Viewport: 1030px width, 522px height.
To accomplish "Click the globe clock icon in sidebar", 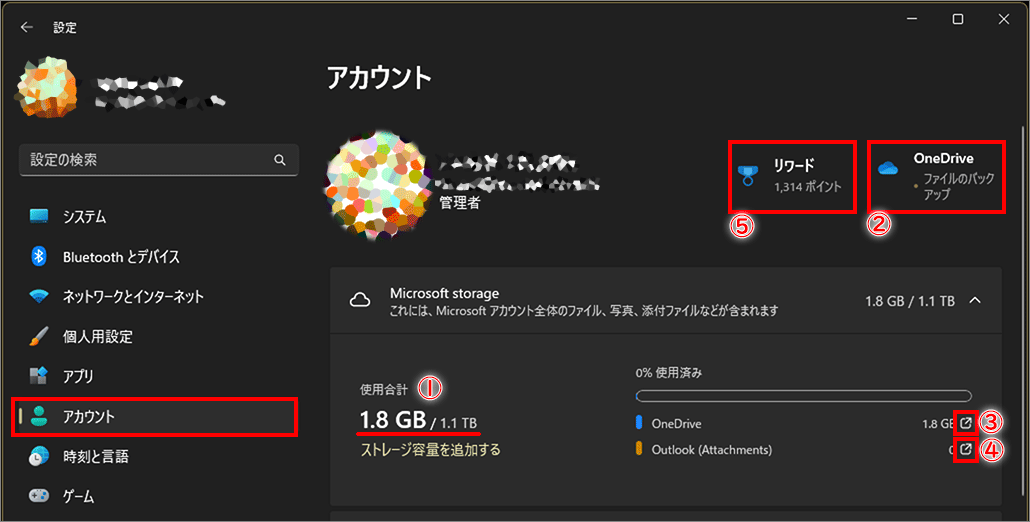I will click(x=39, y=456).
